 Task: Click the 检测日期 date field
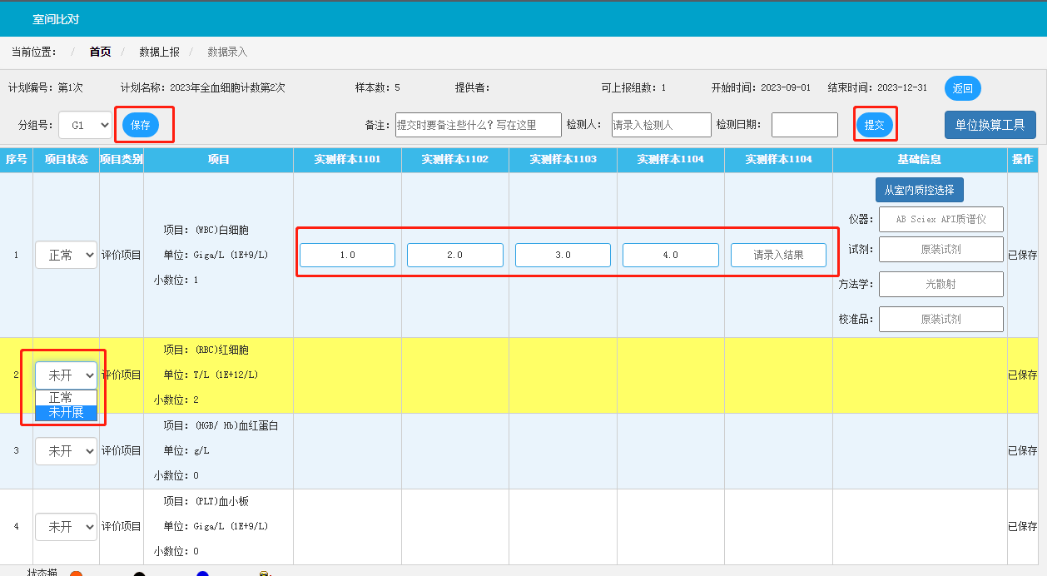pos(804,125)
